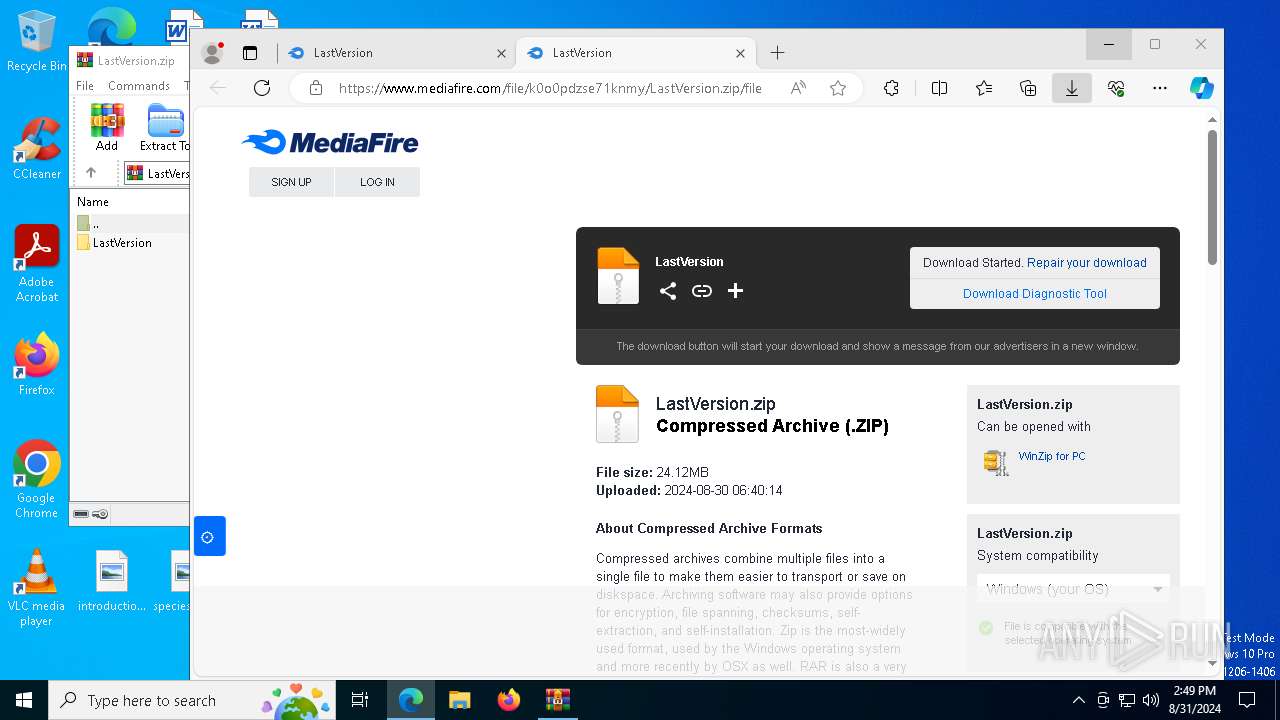Click WinRAR Add toolbar icon
Image resolution: width=1280 pixels, height=720 pixels.
[107, 127]
